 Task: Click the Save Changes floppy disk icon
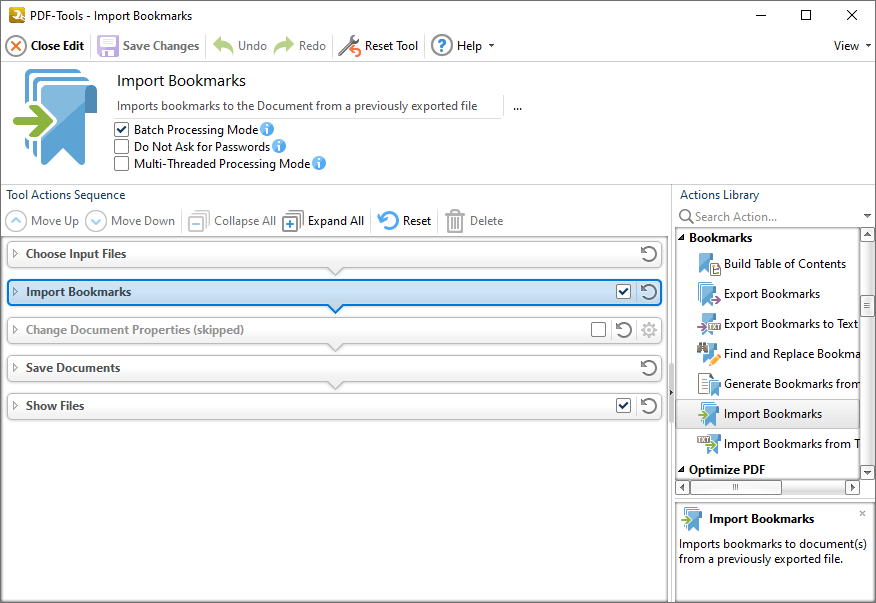(108, 46)
